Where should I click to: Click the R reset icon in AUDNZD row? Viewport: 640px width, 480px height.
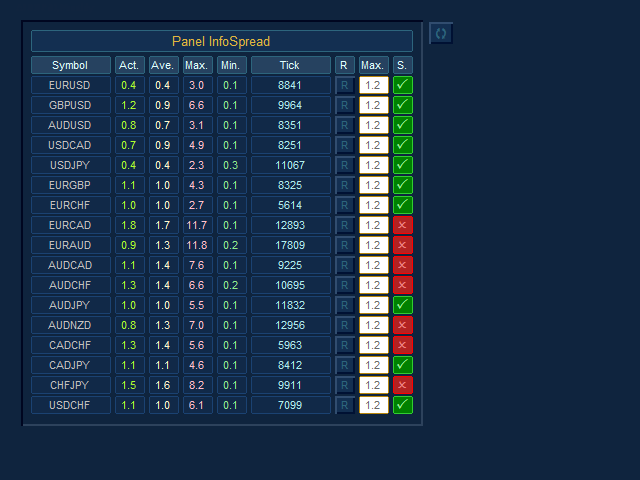coord(345,325)
